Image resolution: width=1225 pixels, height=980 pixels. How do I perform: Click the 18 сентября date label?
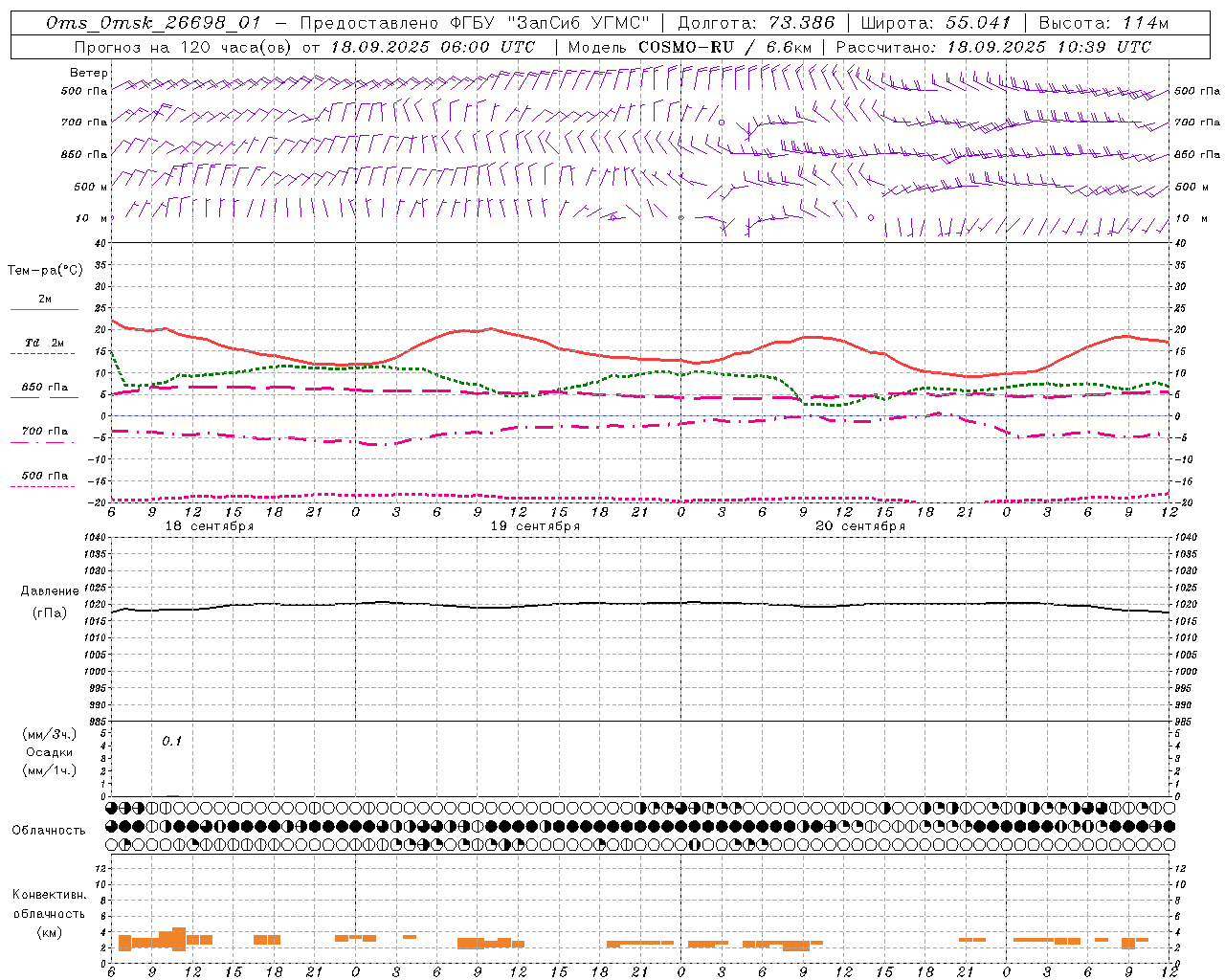click(x=210, y=526)
